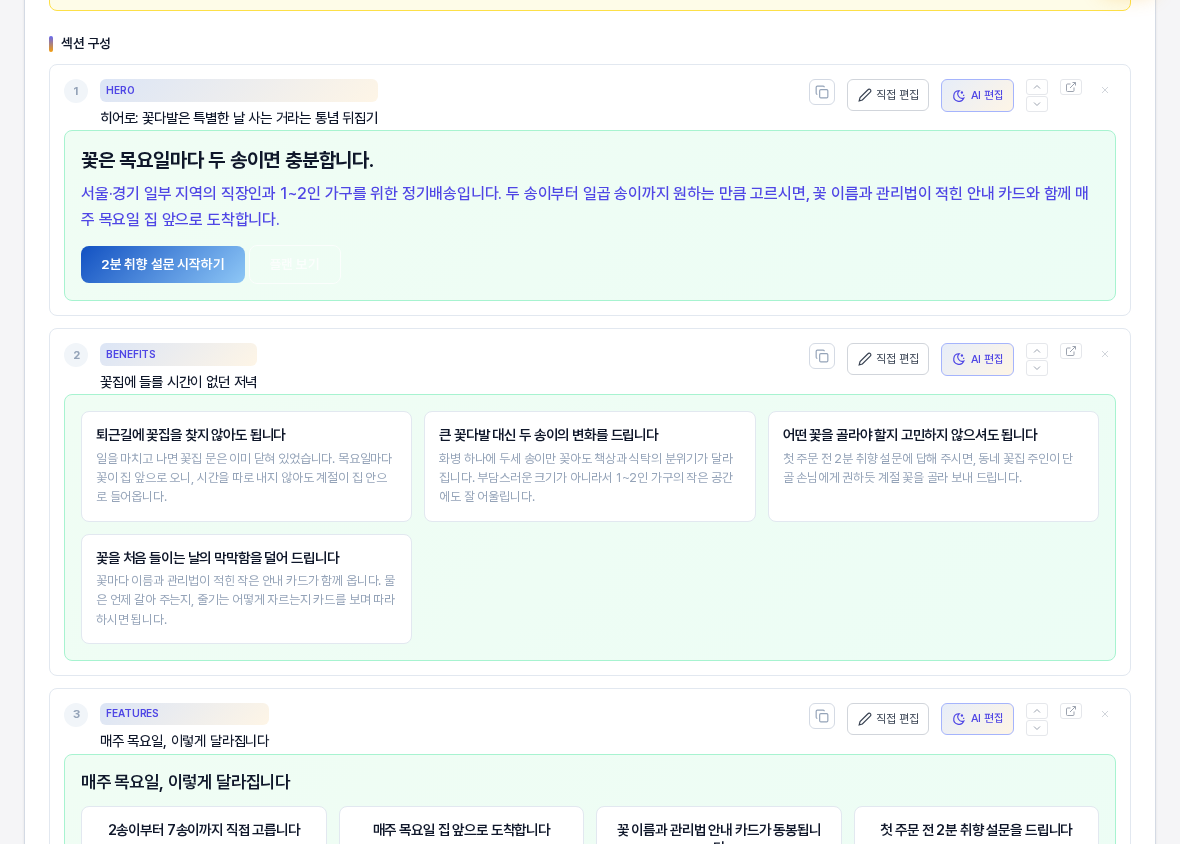The height and width of the screenshot is (844, 1180).
Task: Click the 2분 취향 설문 시작하기 button
Action: coord(163,265)
